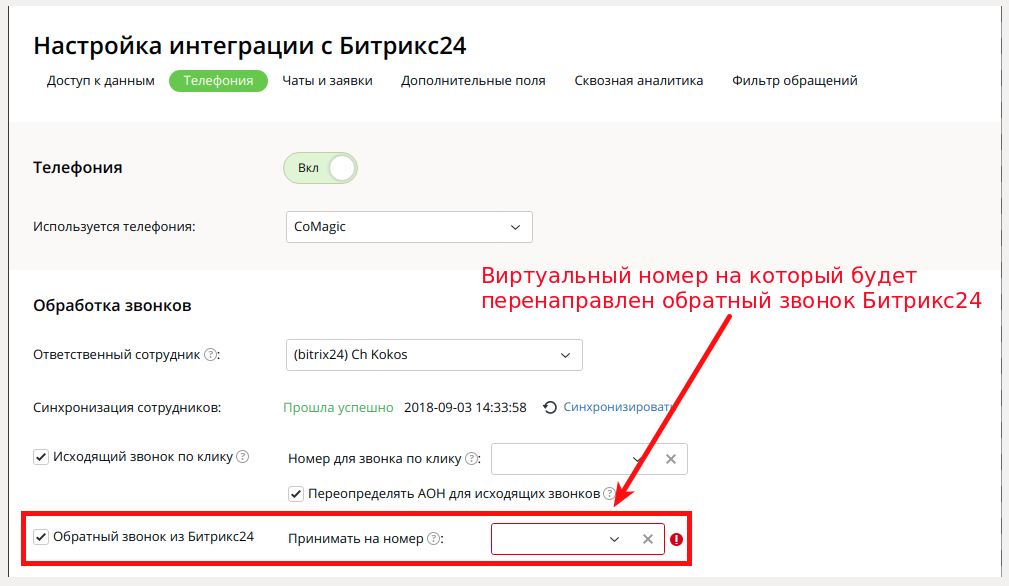
Task: Show help for 'Принимать на номер'
Action: click(x=434, y=538)
